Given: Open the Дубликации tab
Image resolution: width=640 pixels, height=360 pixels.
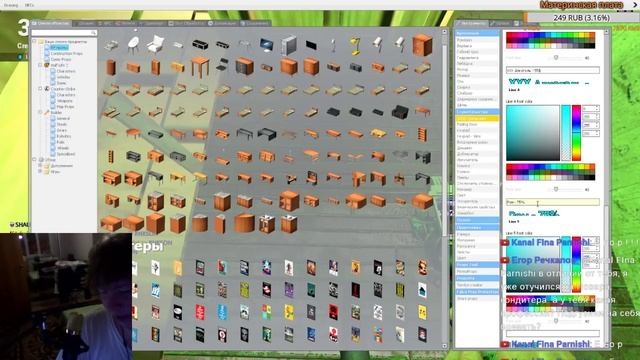Looking at the screenshot, I should pos(222,24).
